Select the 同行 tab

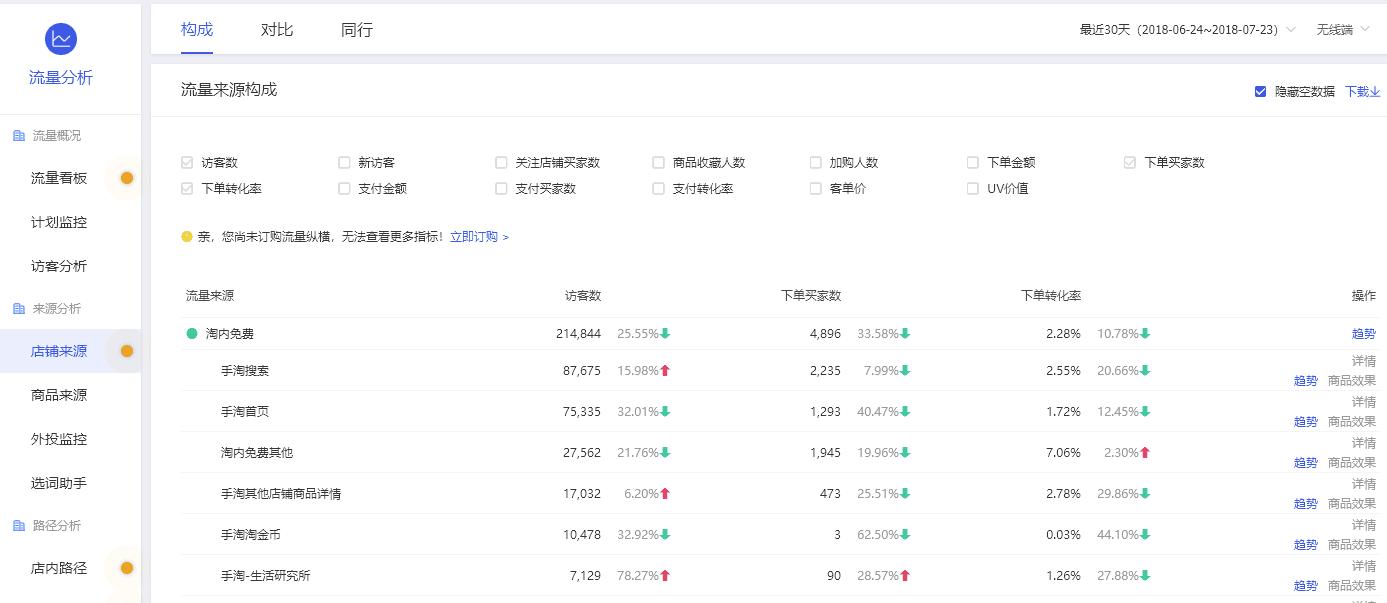(356, 30)
